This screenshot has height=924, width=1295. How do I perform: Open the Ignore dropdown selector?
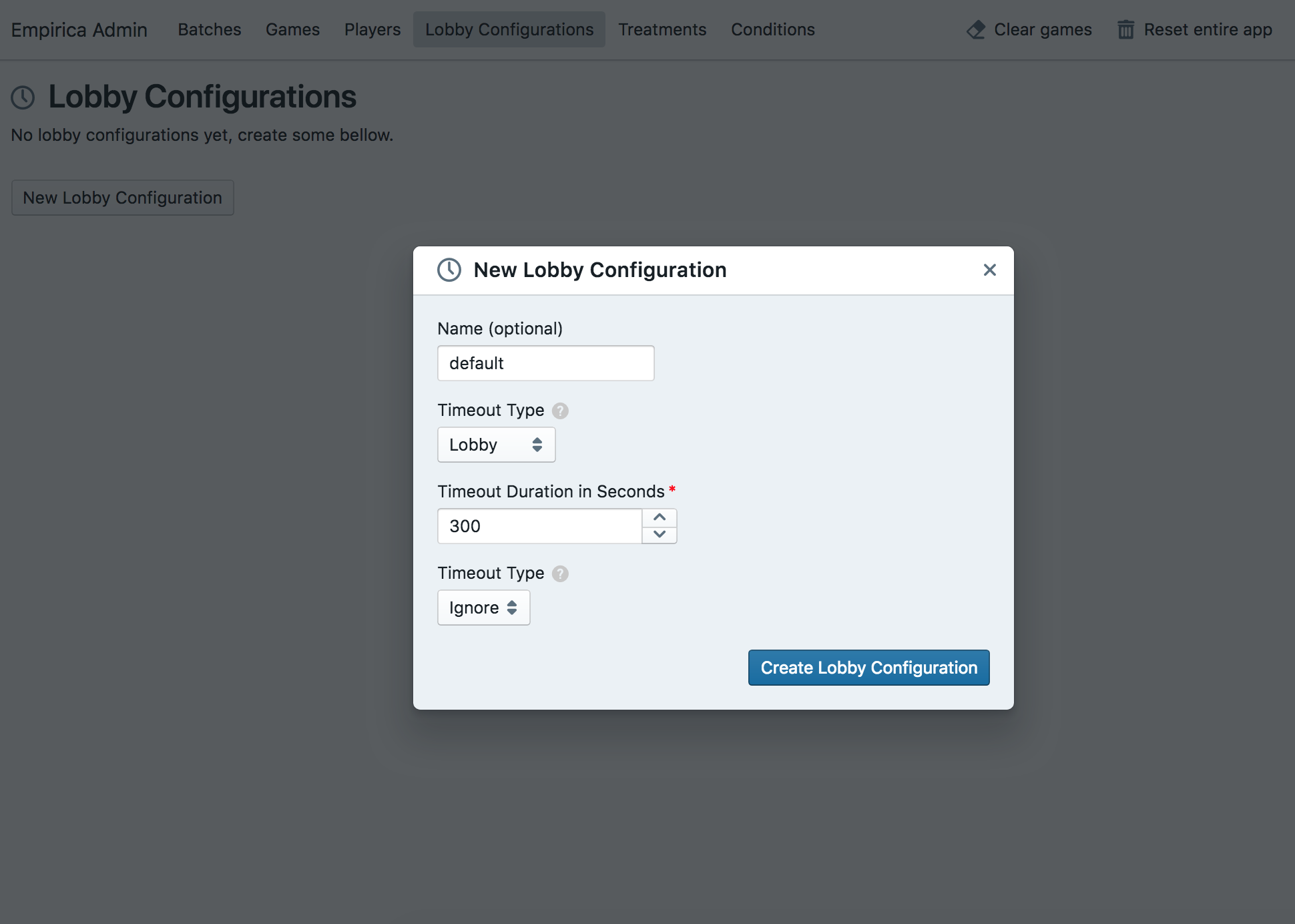[483, 608]
